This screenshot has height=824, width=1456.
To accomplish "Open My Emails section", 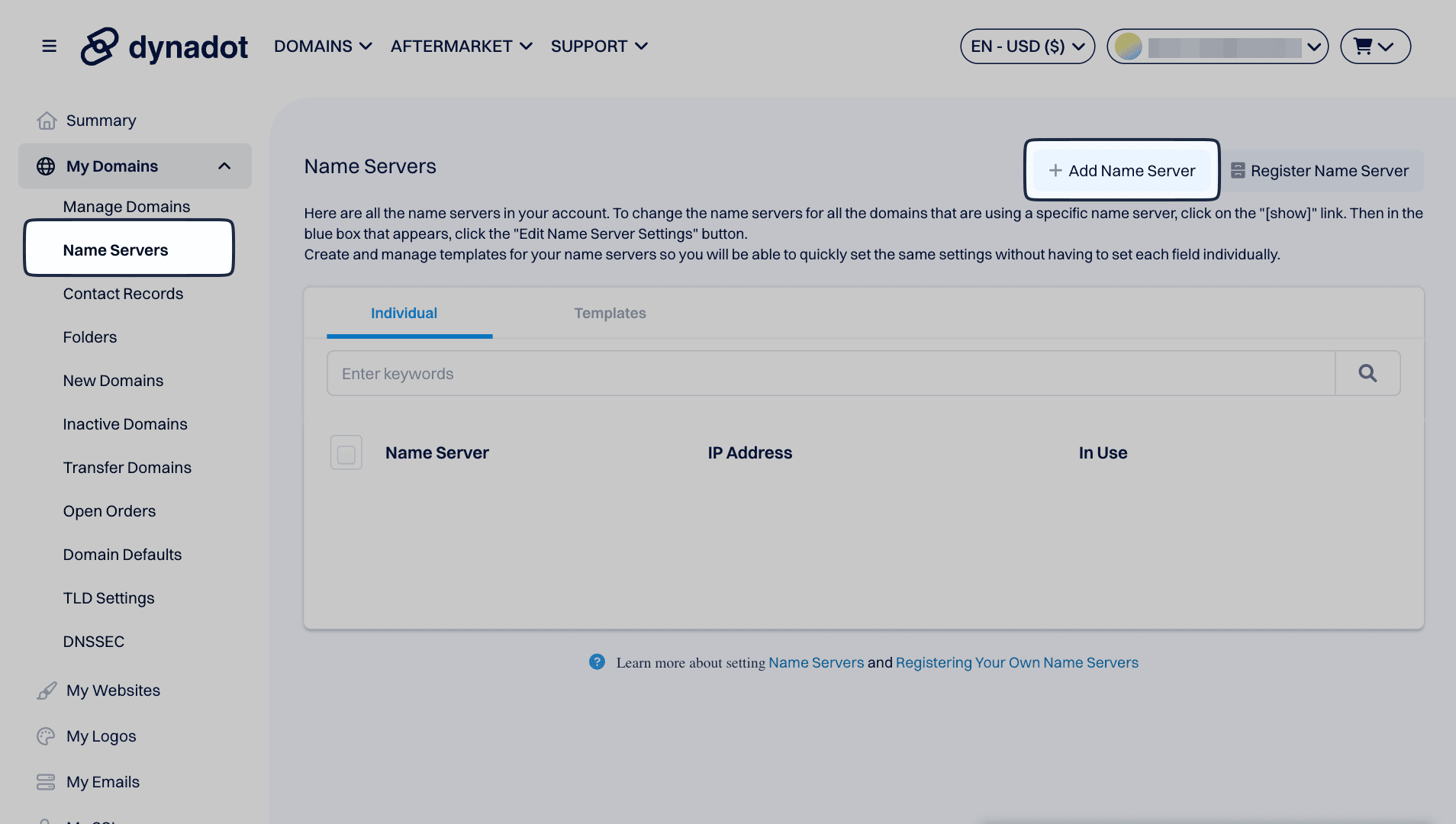I will [103, 782].
